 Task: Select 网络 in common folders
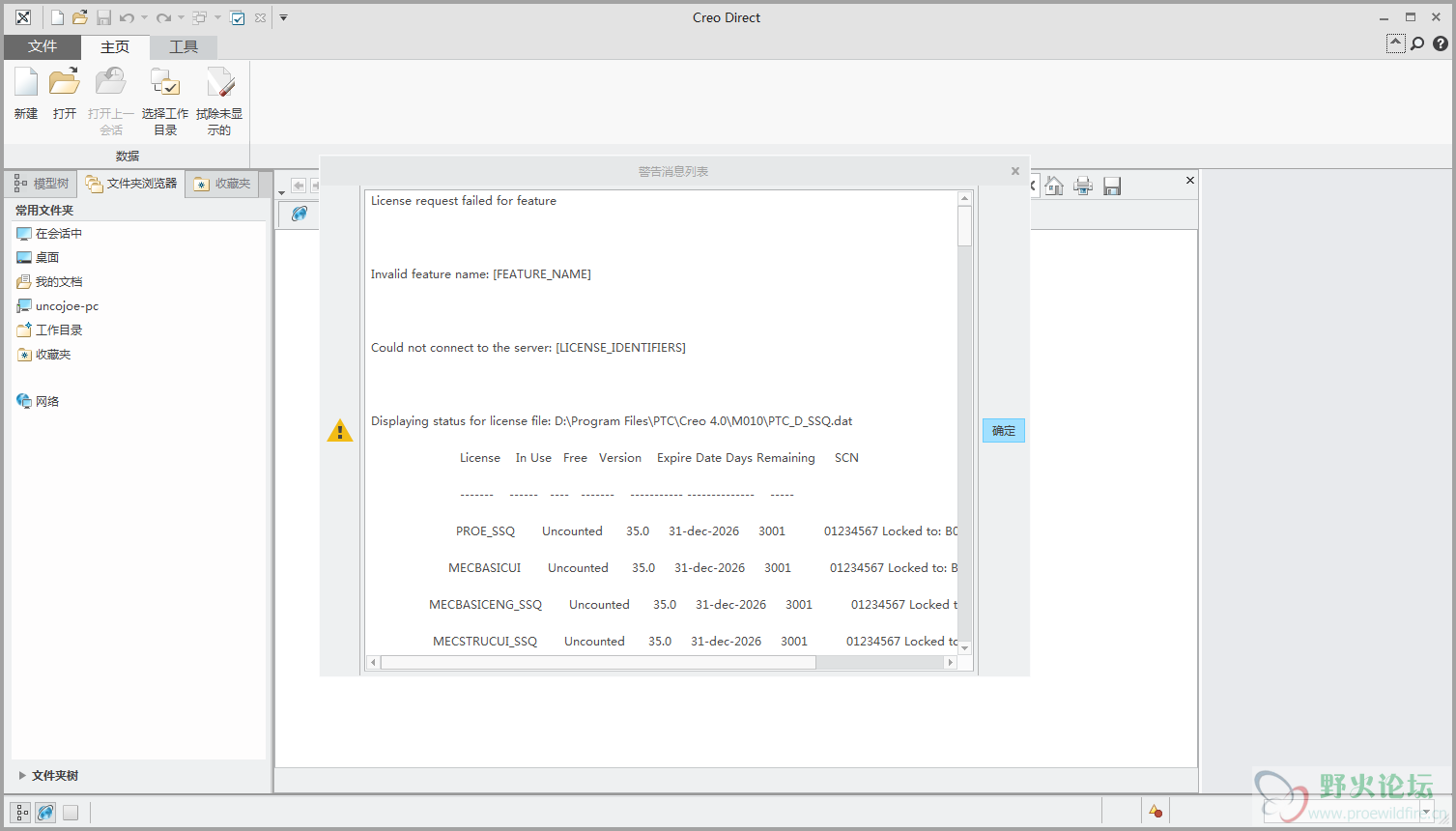pos(38,401)
